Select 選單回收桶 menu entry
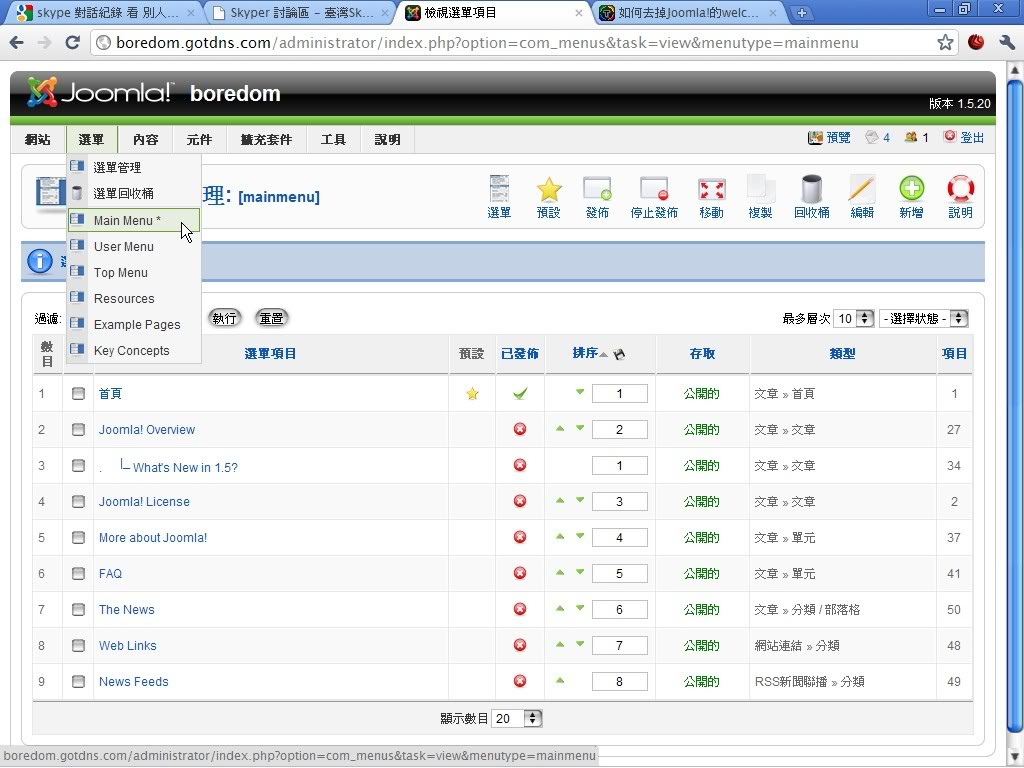 (134, 193)
